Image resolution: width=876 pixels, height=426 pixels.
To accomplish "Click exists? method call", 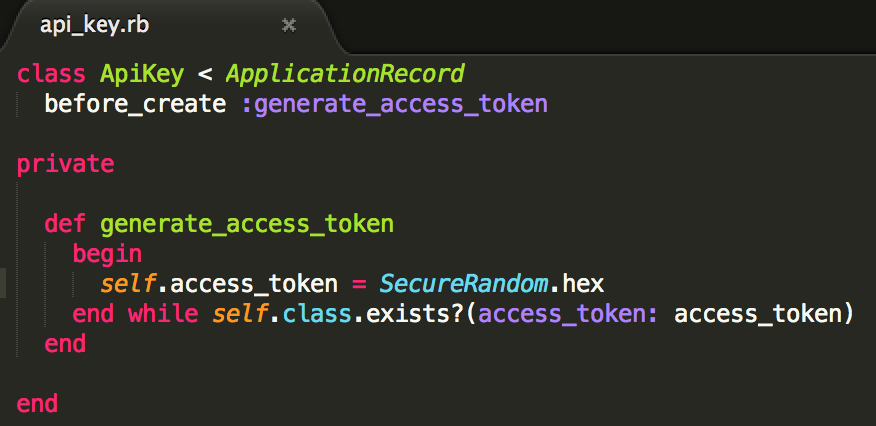I will [415, 314].
